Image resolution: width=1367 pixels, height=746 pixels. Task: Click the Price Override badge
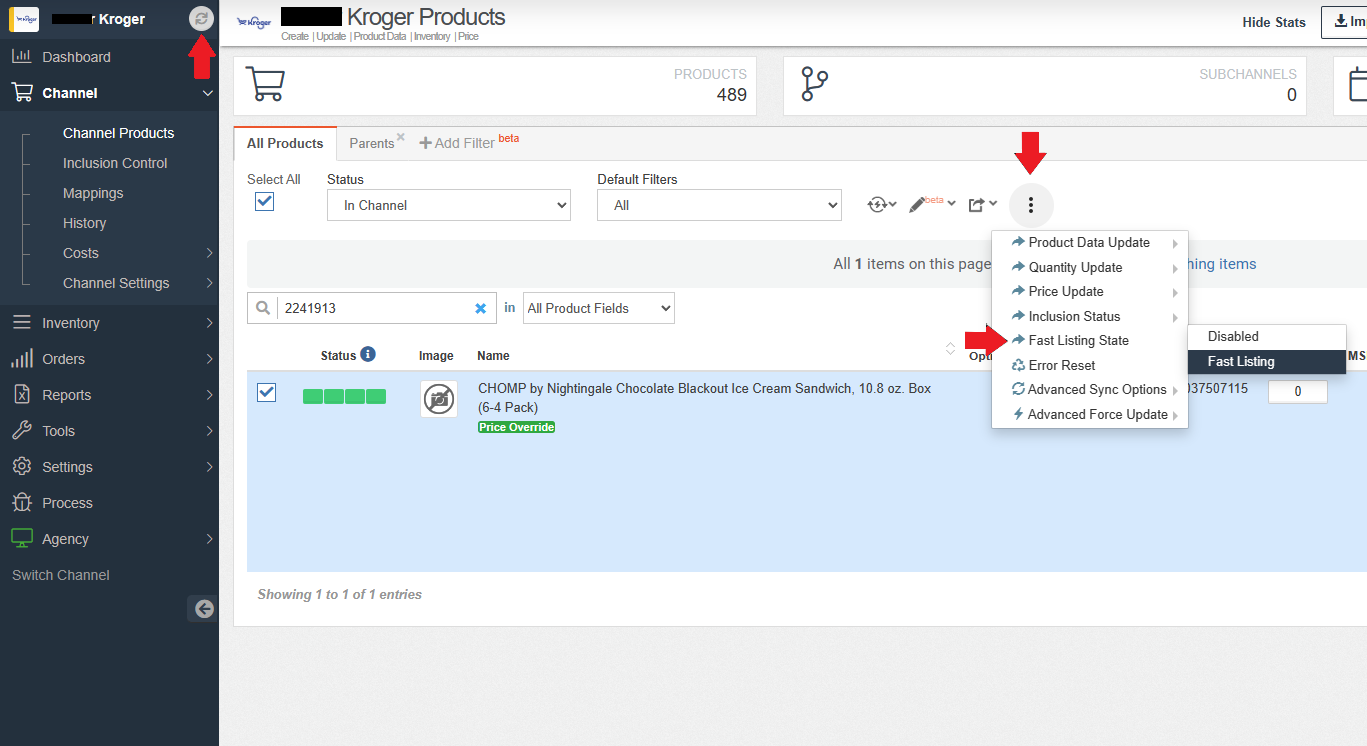coord(516,427)
